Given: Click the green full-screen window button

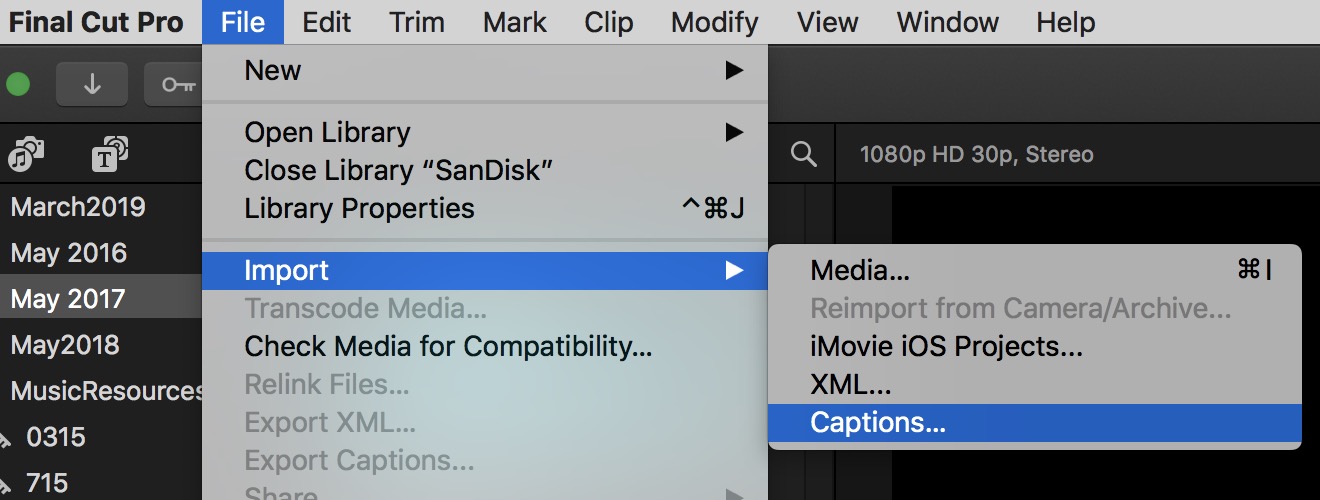Looking at the screenshot, I should click(18, 85).
